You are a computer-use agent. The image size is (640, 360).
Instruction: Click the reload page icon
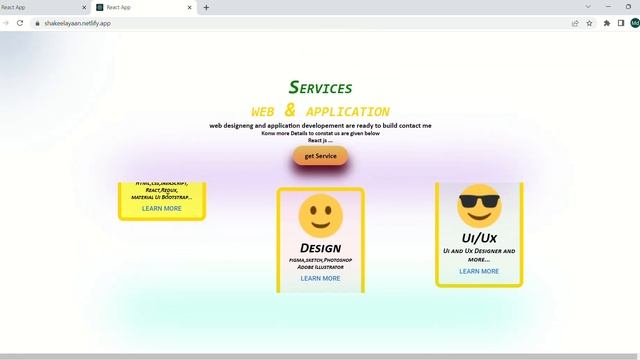(x=20, y=23)
